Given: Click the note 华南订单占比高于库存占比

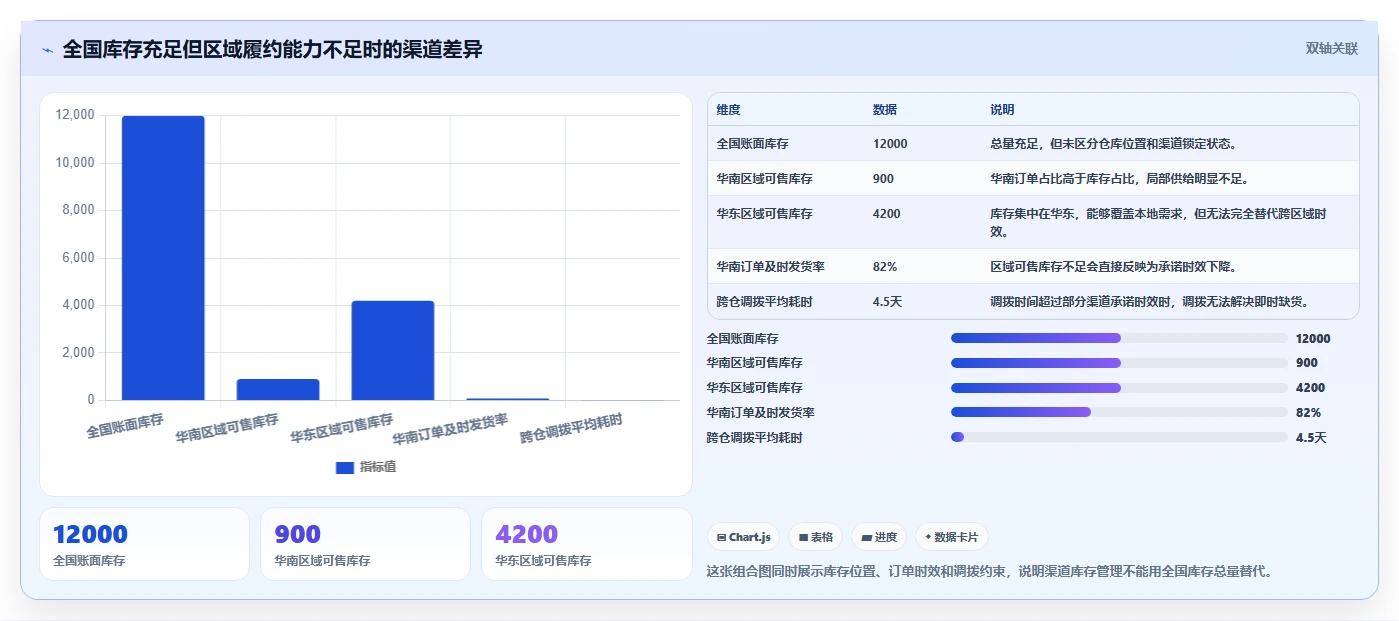Looking at the screenshot, I should coord(1119,178).
